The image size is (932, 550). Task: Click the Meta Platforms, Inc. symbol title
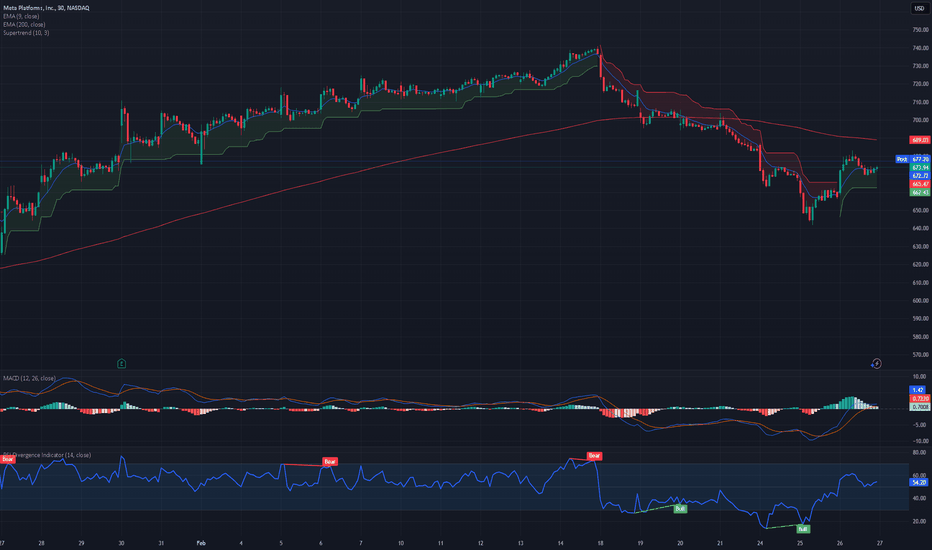46,8
